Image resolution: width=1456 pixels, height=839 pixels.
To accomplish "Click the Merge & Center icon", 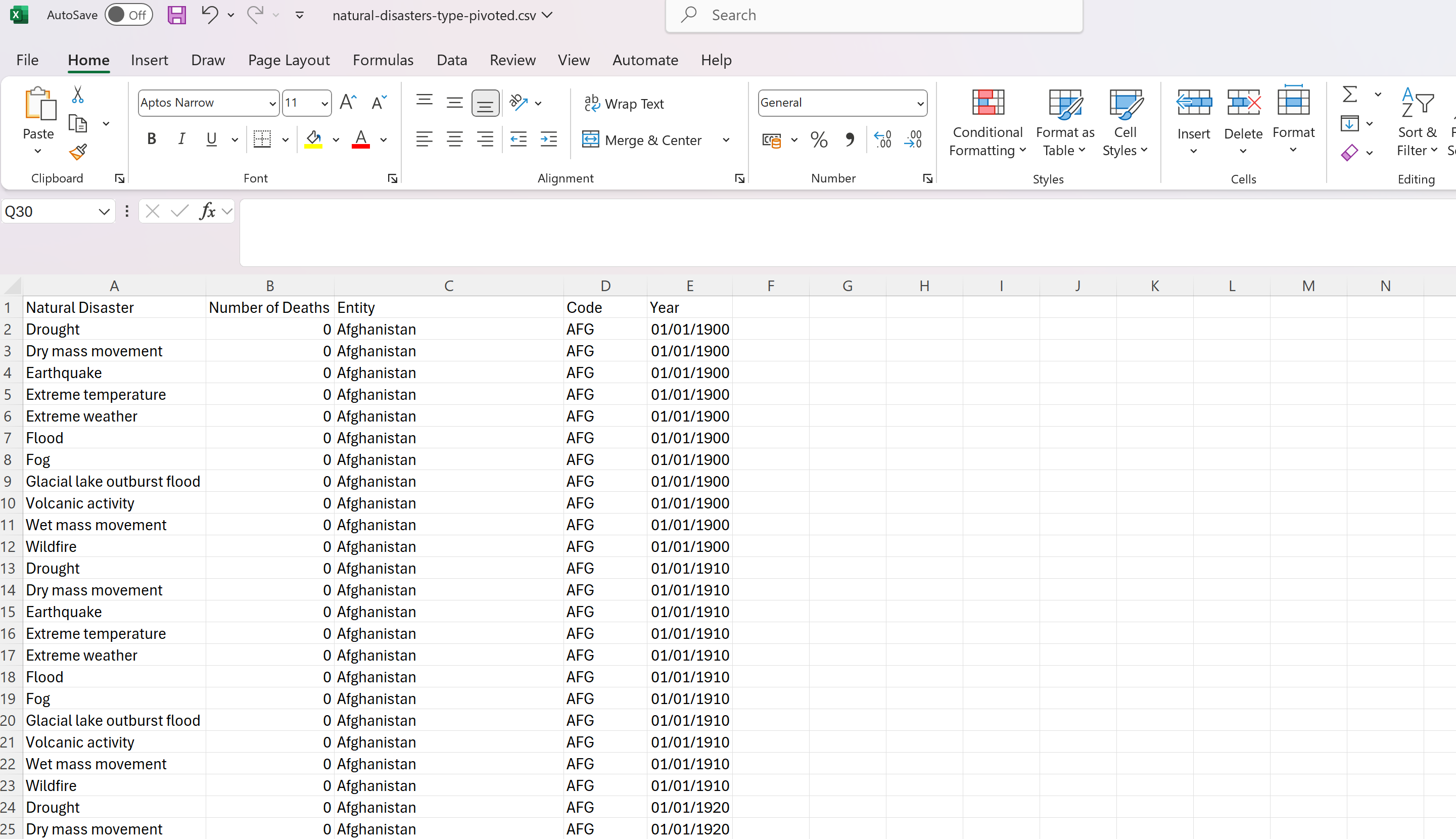I will click(x=642, y=139).
